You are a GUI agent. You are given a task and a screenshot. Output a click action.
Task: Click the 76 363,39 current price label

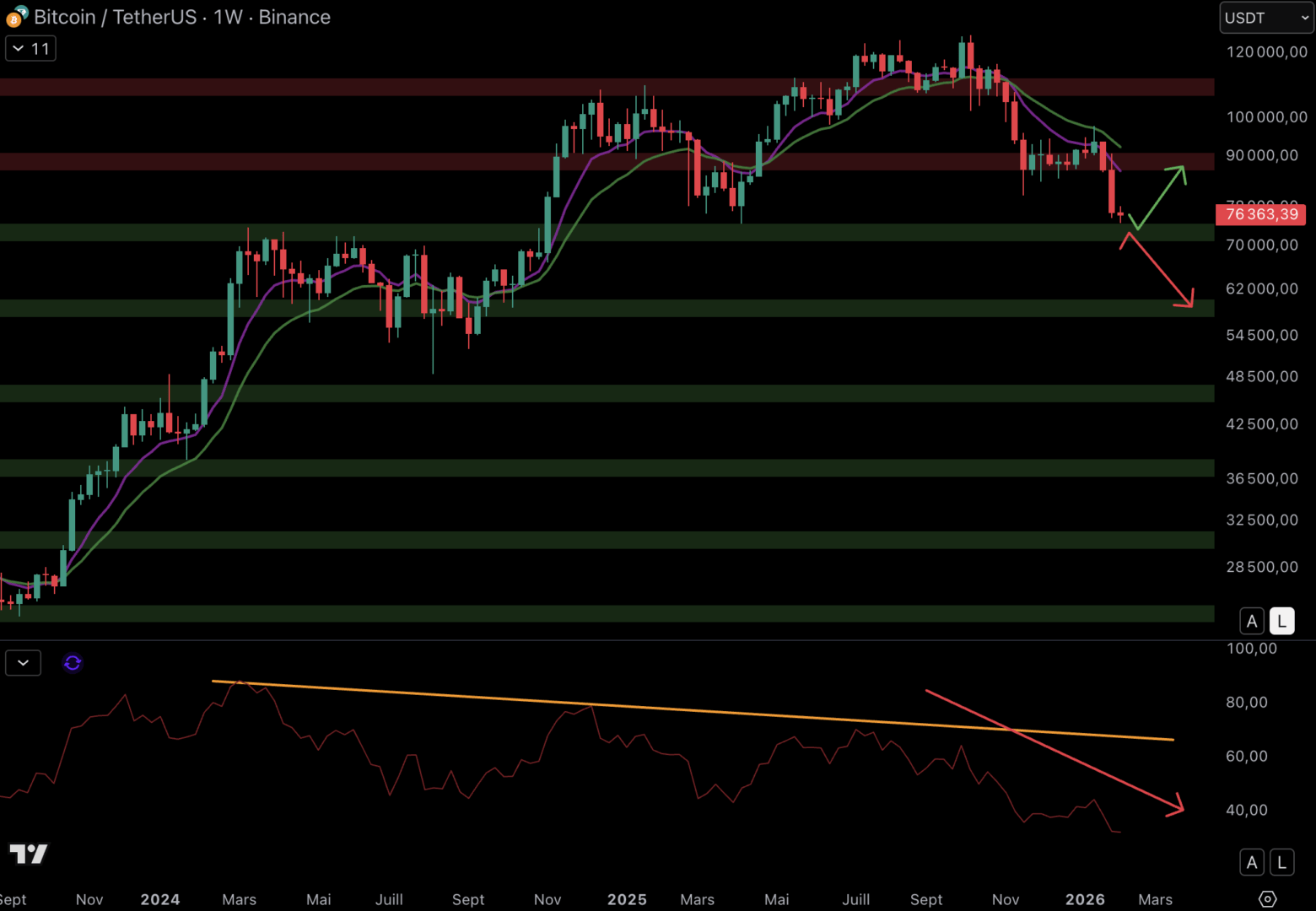(1260, 214)
